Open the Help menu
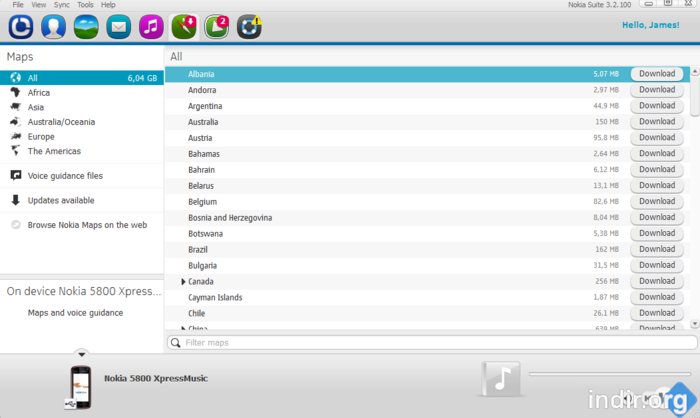The width and height of the screenshot is (700, 418). click(x=108, y=5)
